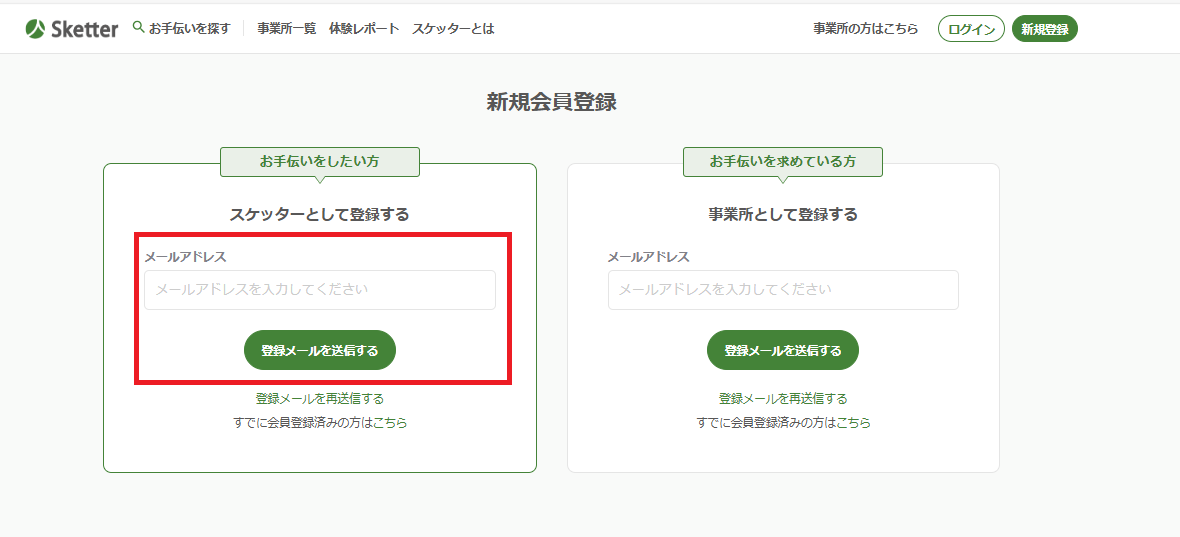
Task: Click the search magnifier お手伝いを探す
Action: pos(181,29)
